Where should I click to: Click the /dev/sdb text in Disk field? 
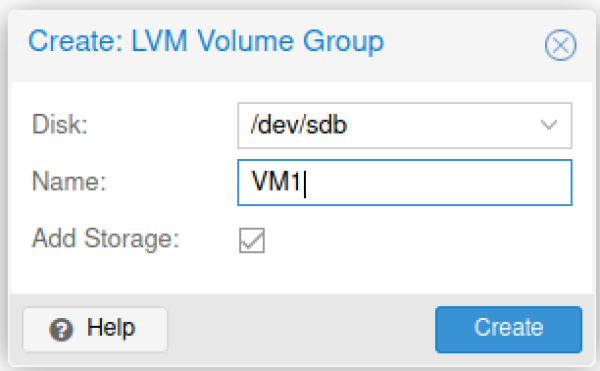298,125
